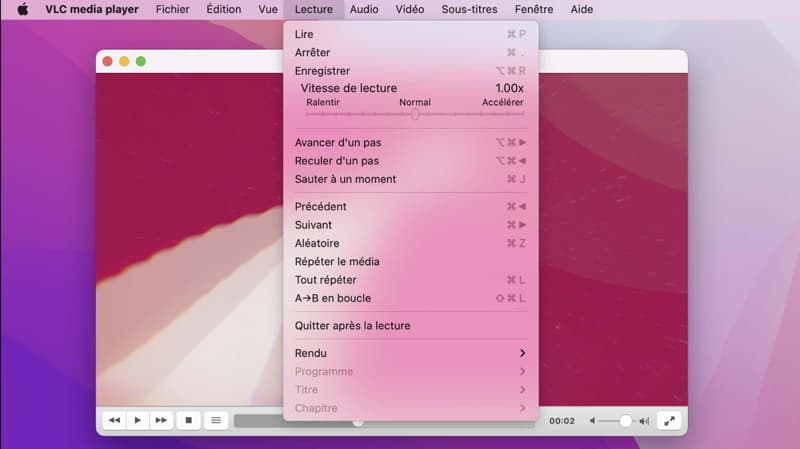Click the playback speed slider handle
The height and width of the screenshot is (449, 800).
pos(415,114)
